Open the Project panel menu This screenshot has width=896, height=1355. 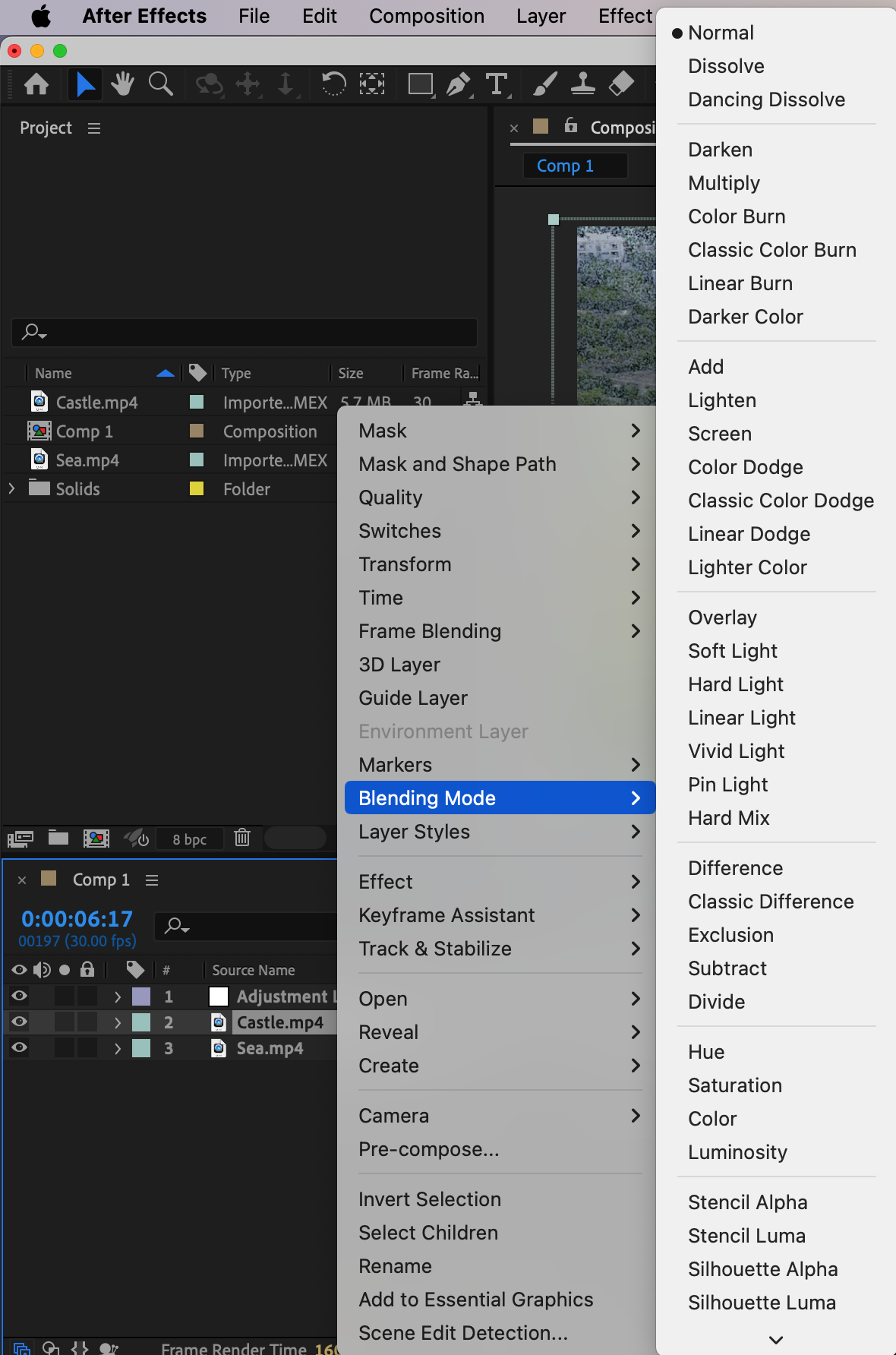coord(94,128)
